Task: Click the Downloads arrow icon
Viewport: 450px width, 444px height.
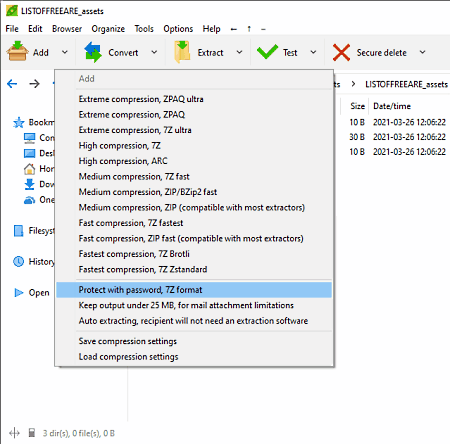Action: tap(29, 184)
